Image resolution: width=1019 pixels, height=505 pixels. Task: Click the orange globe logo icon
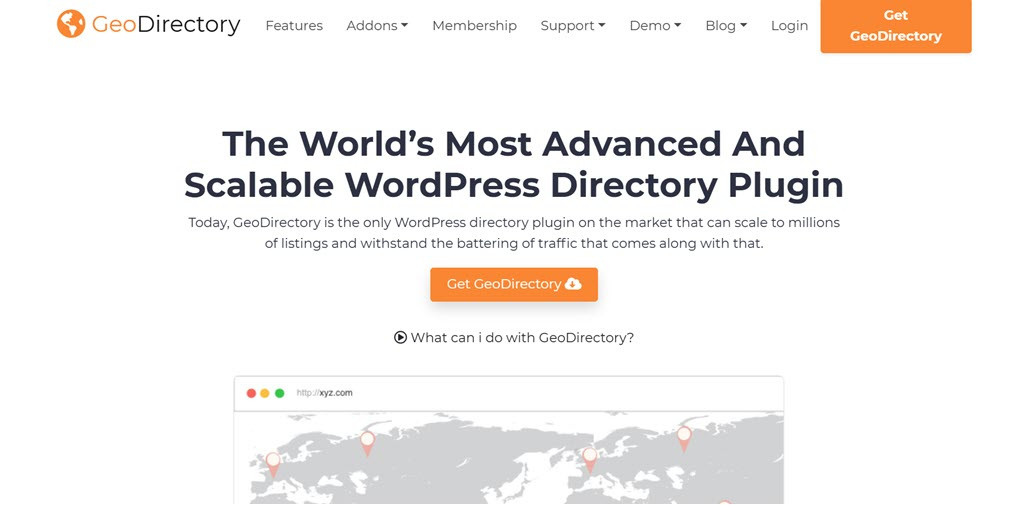(x=71, y=24)
